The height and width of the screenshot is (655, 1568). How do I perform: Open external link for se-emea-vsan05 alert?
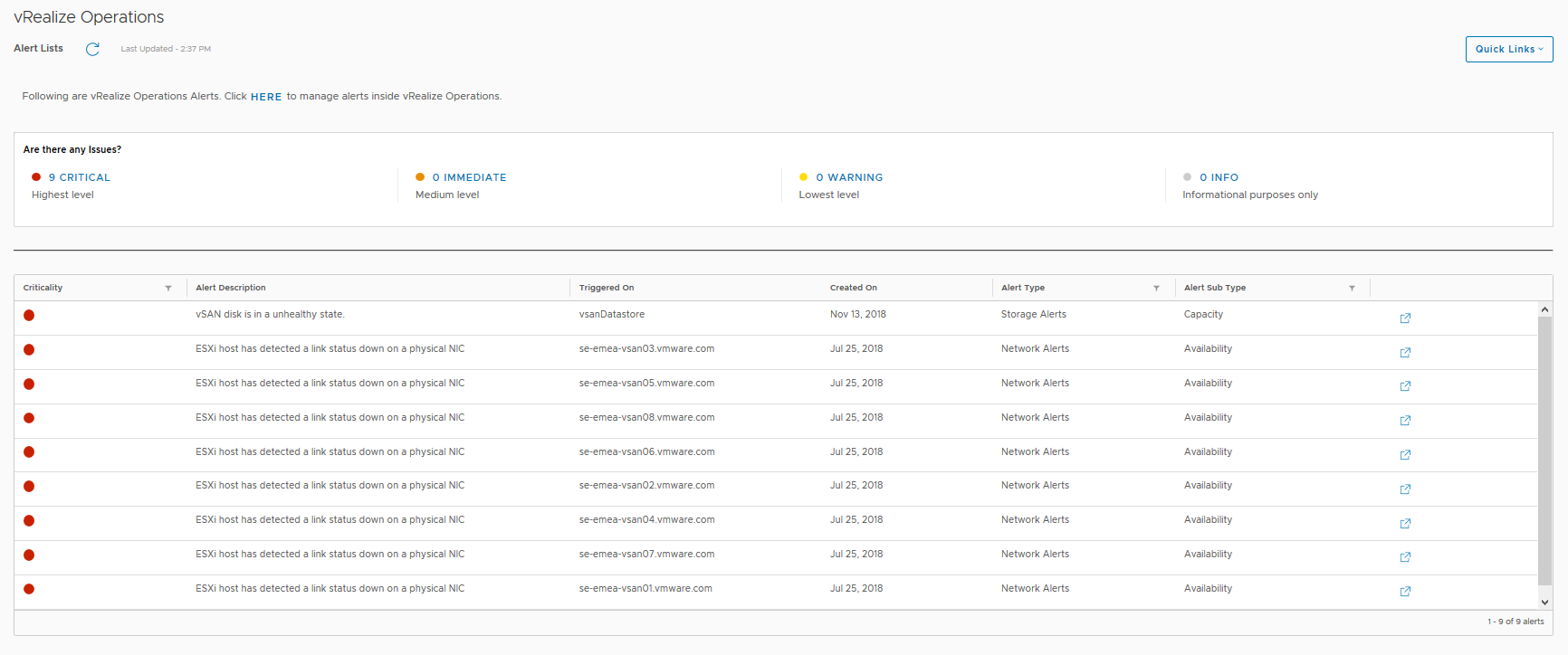click(1405, 385)
